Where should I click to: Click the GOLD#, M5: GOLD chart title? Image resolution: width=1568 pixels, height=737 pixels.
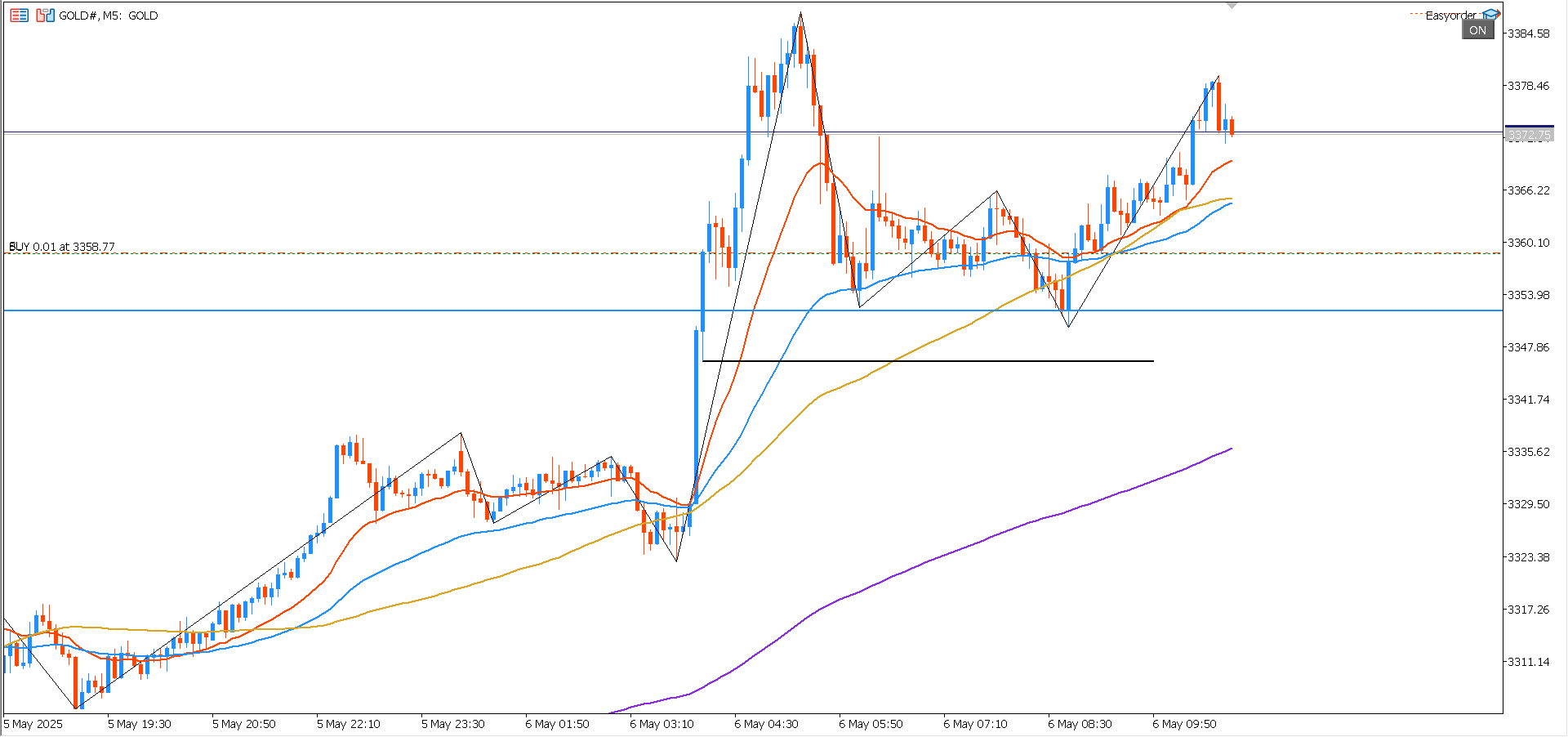tap(109, 16)
